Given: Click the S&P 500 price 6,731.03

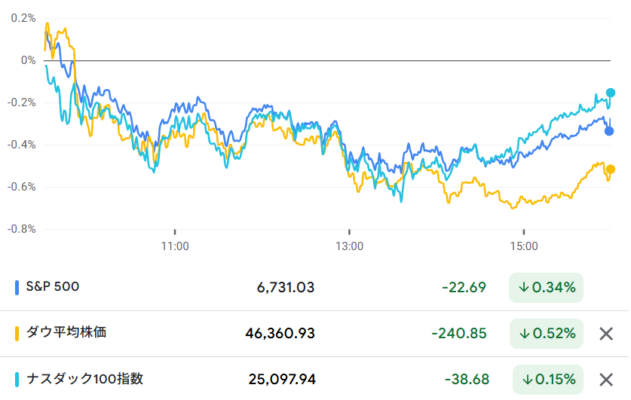Looking at the screenshot, I should (x=285, y=288).
